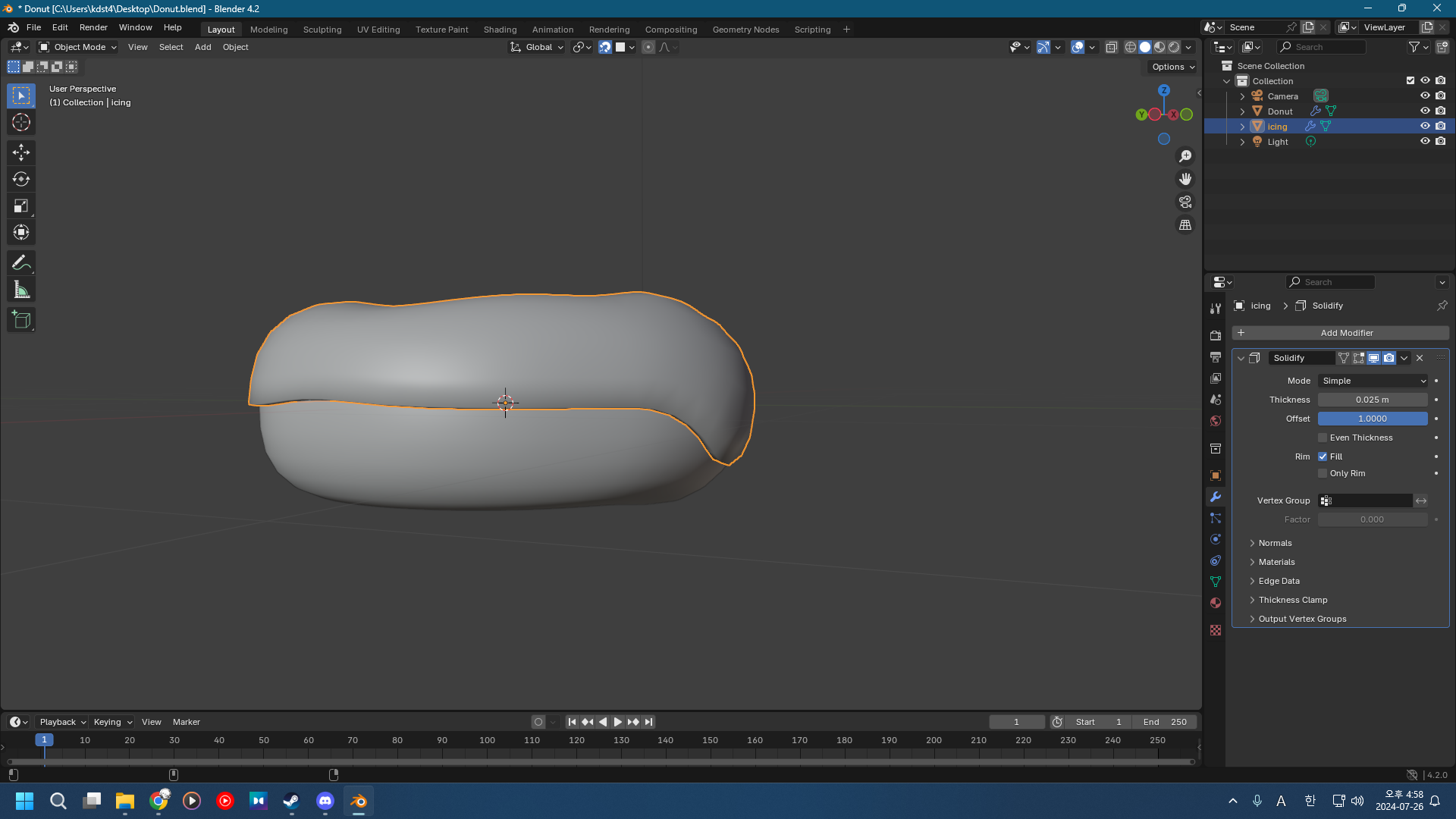Viewport: 1456px width, 819px height.
Task: Switch to the Shading workspace tab
Action: [x=500, y=30]
